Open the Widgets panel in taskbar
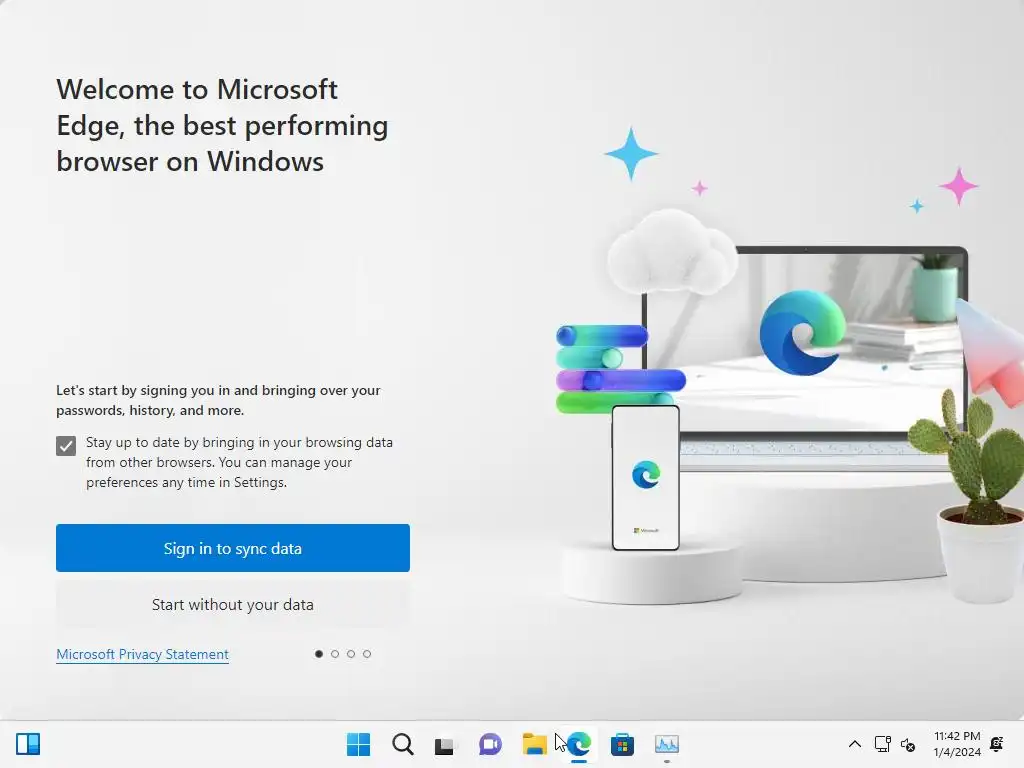 click(28, 744)
